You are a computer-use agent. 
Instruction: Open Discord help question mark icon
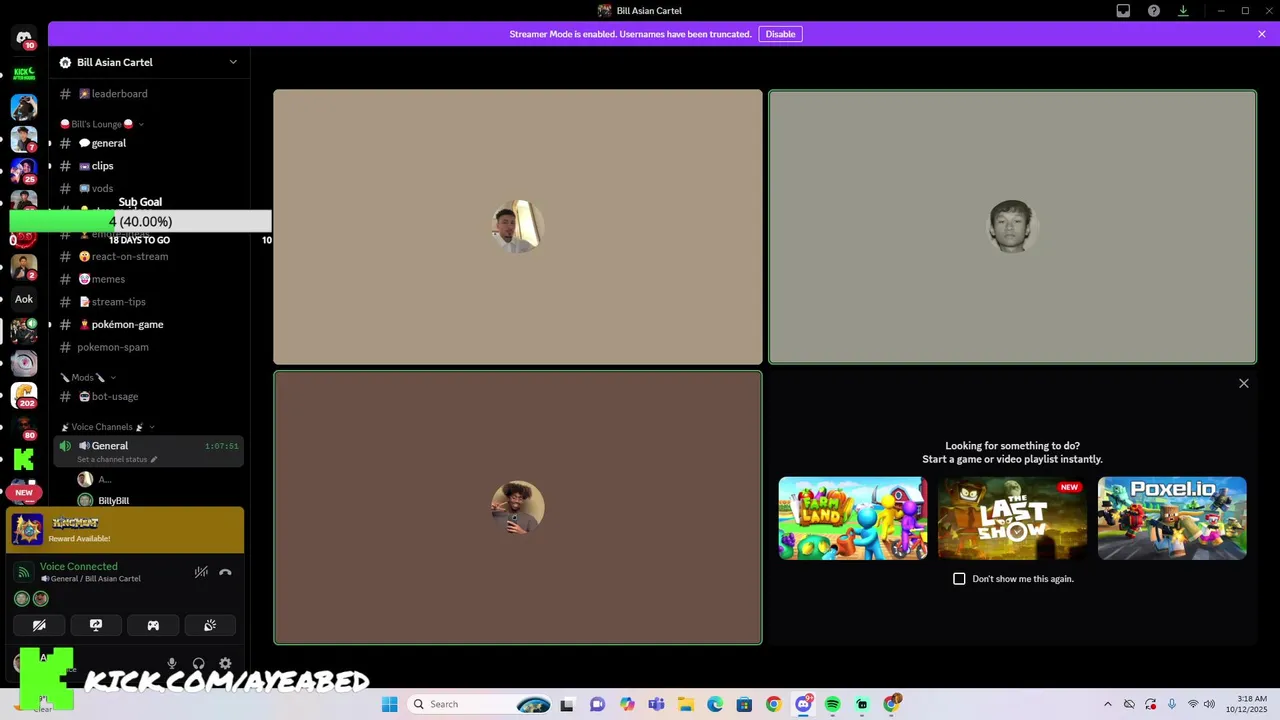tap(1154, 11)
